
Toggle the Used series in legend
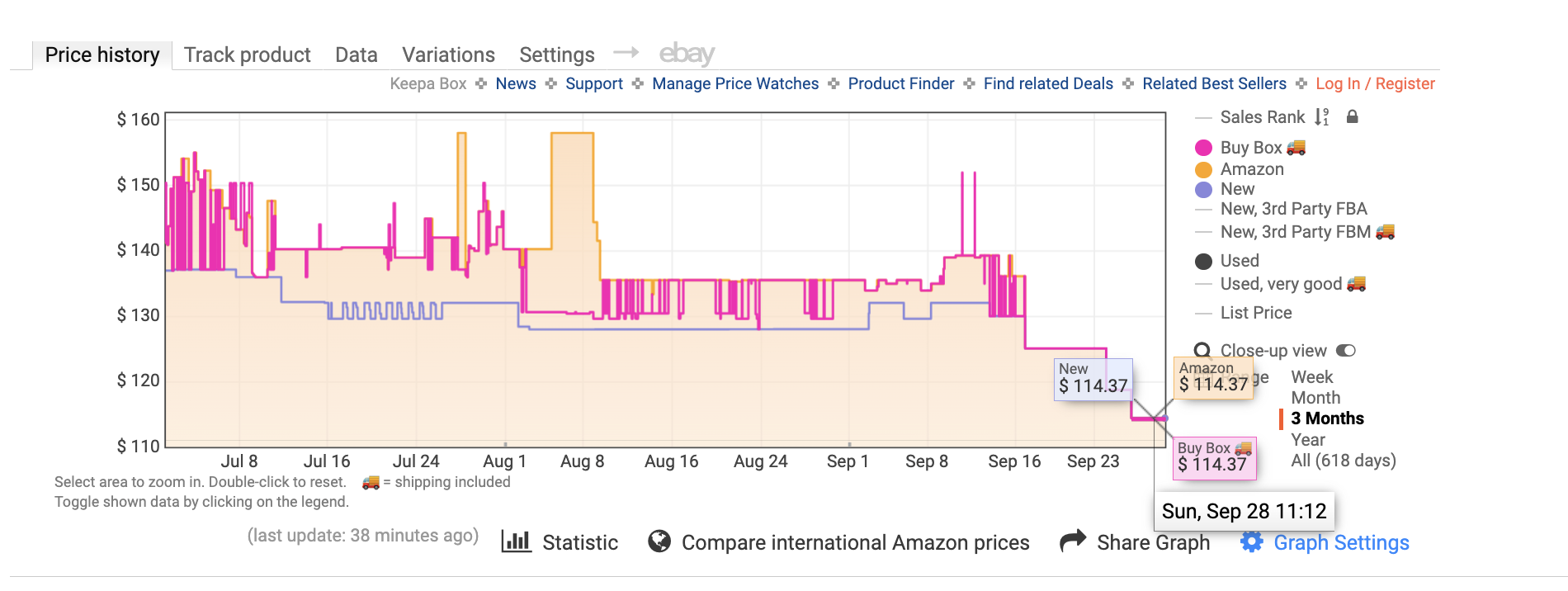pos(1204,262)
